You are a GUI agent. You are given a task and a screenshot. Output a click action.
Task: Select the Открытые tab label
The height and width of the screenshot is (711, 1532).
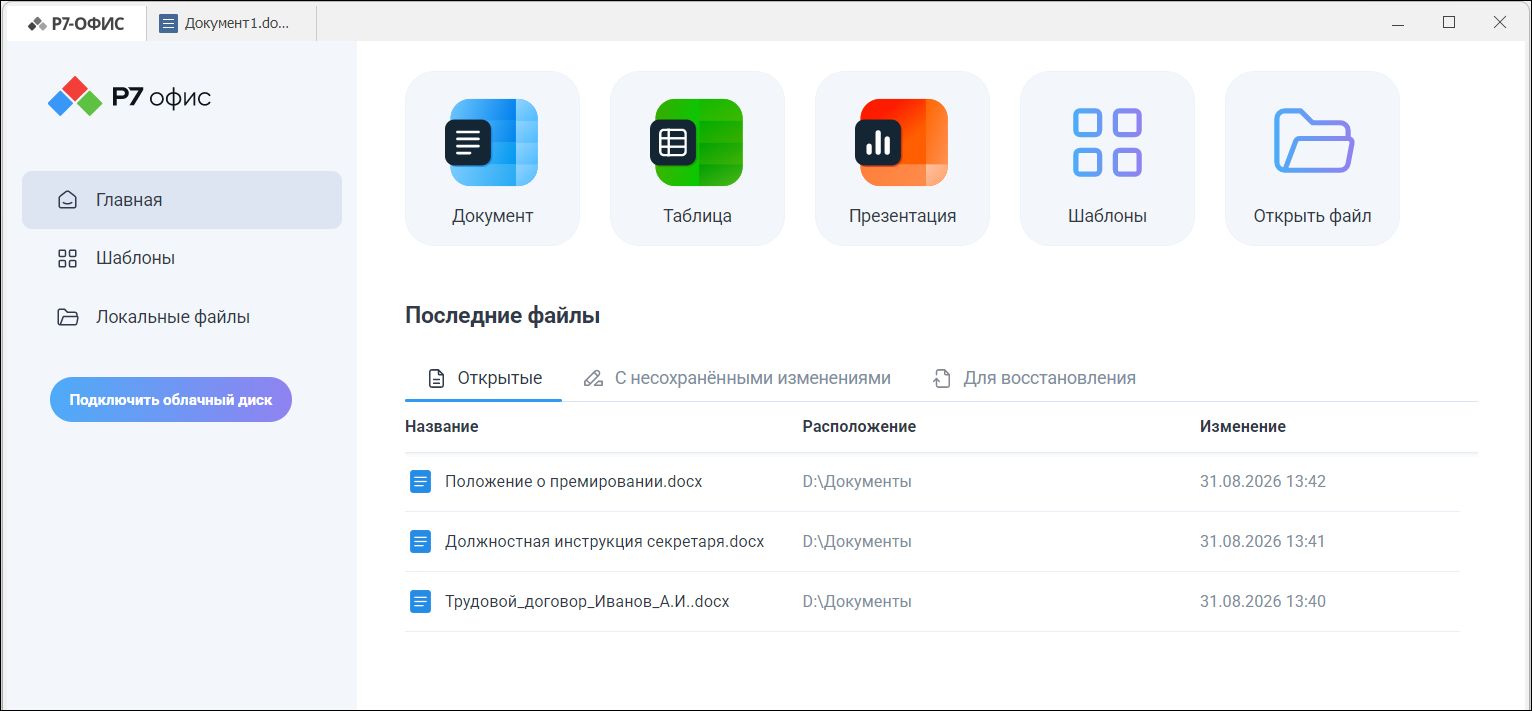[x=500, y=378]
